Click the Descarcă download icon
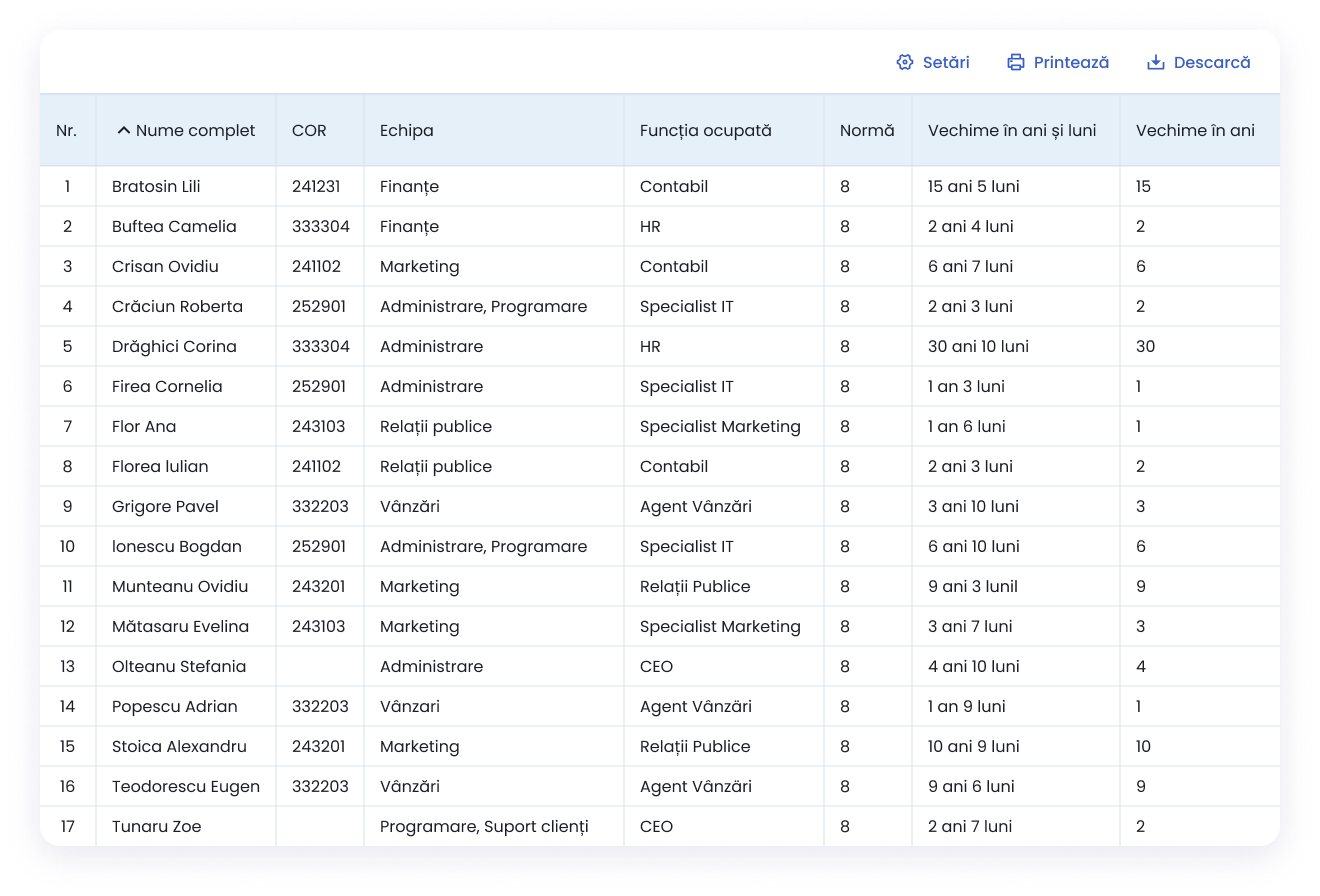 [x=1156, y=62]
